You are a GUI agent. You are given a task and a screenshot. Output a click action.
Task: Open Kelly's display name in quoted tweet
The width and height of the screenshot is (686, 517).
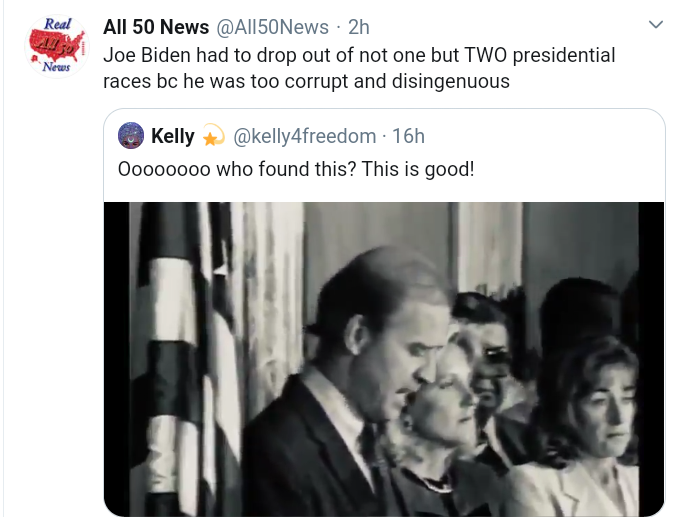point(172,136)
